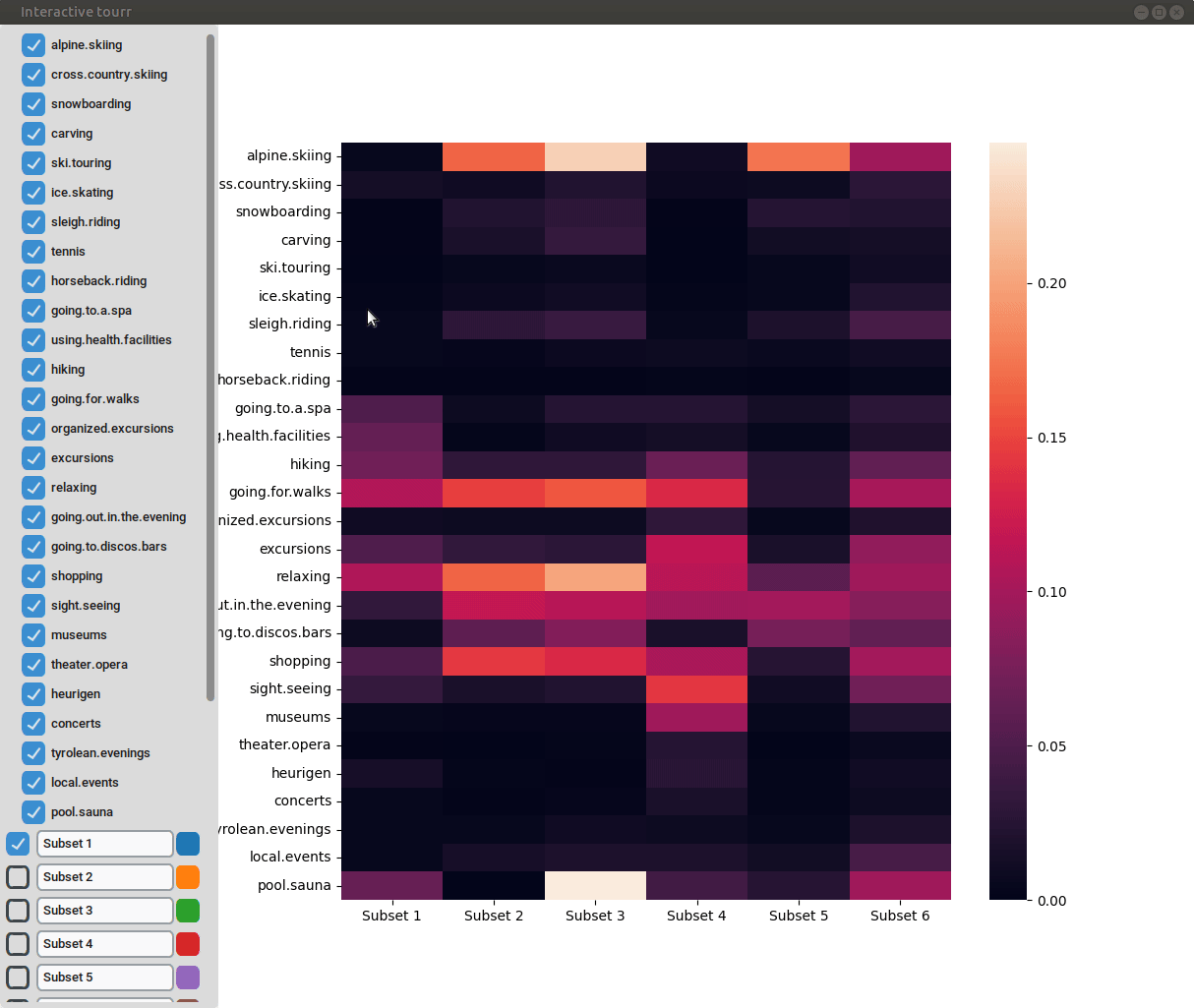The image size is (1194, 1008).
Task: Pick the green Subset 3 color swatch
Action: pos(188,911)
